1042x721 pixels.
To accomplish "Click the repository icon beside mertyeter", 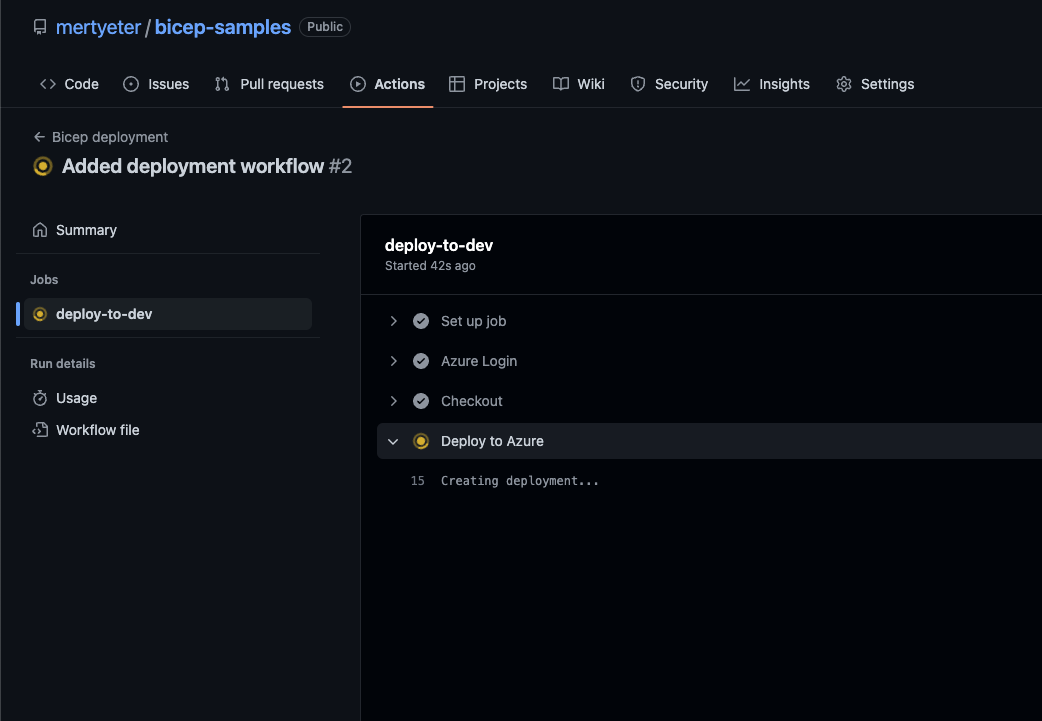I will point(40,27).
